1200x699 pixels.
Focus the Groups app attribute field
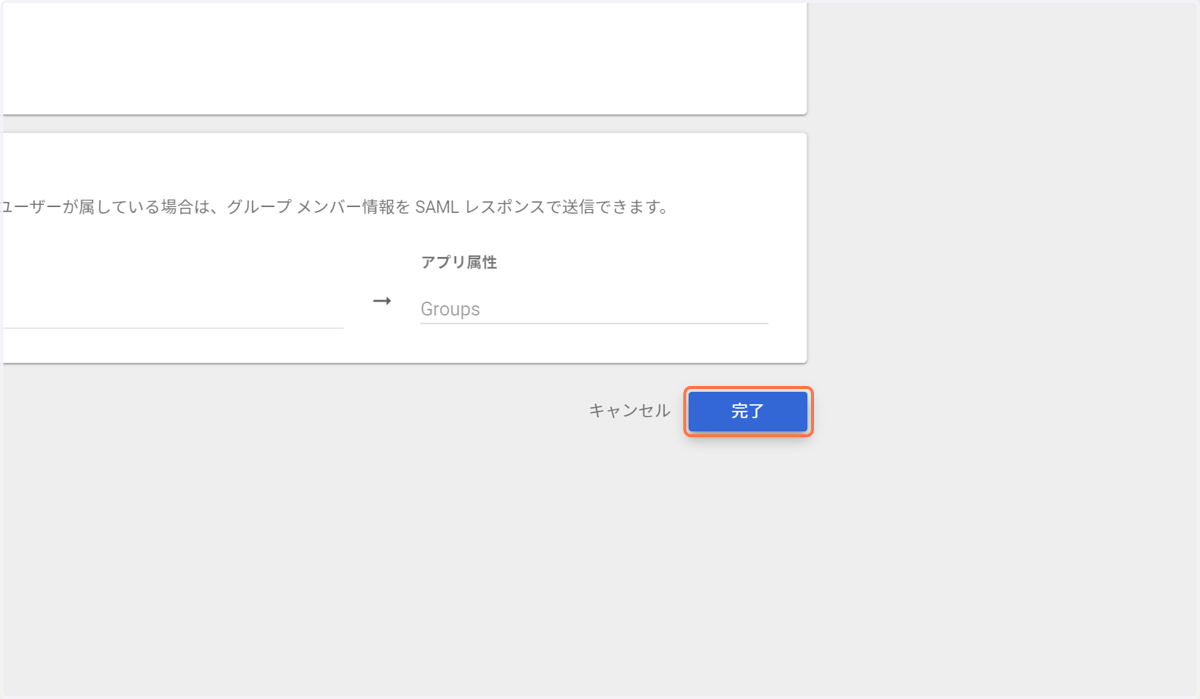[x=594, y=309]
